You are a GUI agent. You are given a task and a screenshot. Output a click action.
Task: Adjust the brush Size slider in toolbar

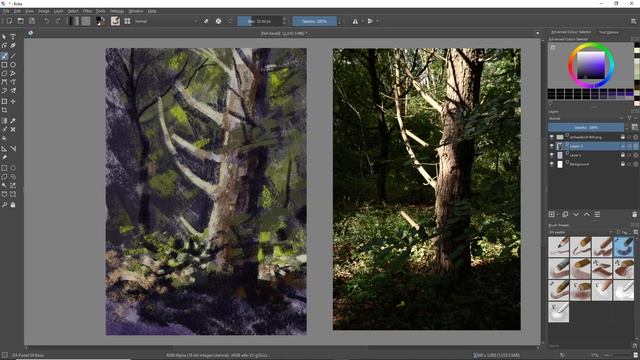(x=260, y=21)
